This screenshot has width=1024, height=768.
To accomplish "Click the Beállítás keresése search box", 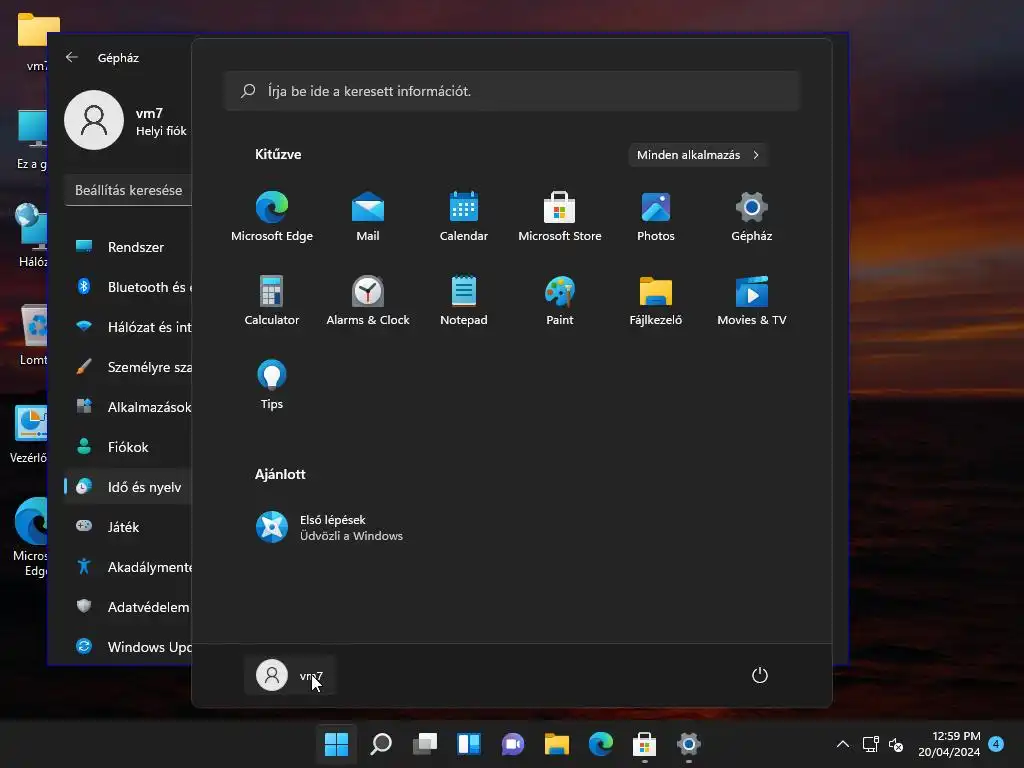I will tap(128, 190).
